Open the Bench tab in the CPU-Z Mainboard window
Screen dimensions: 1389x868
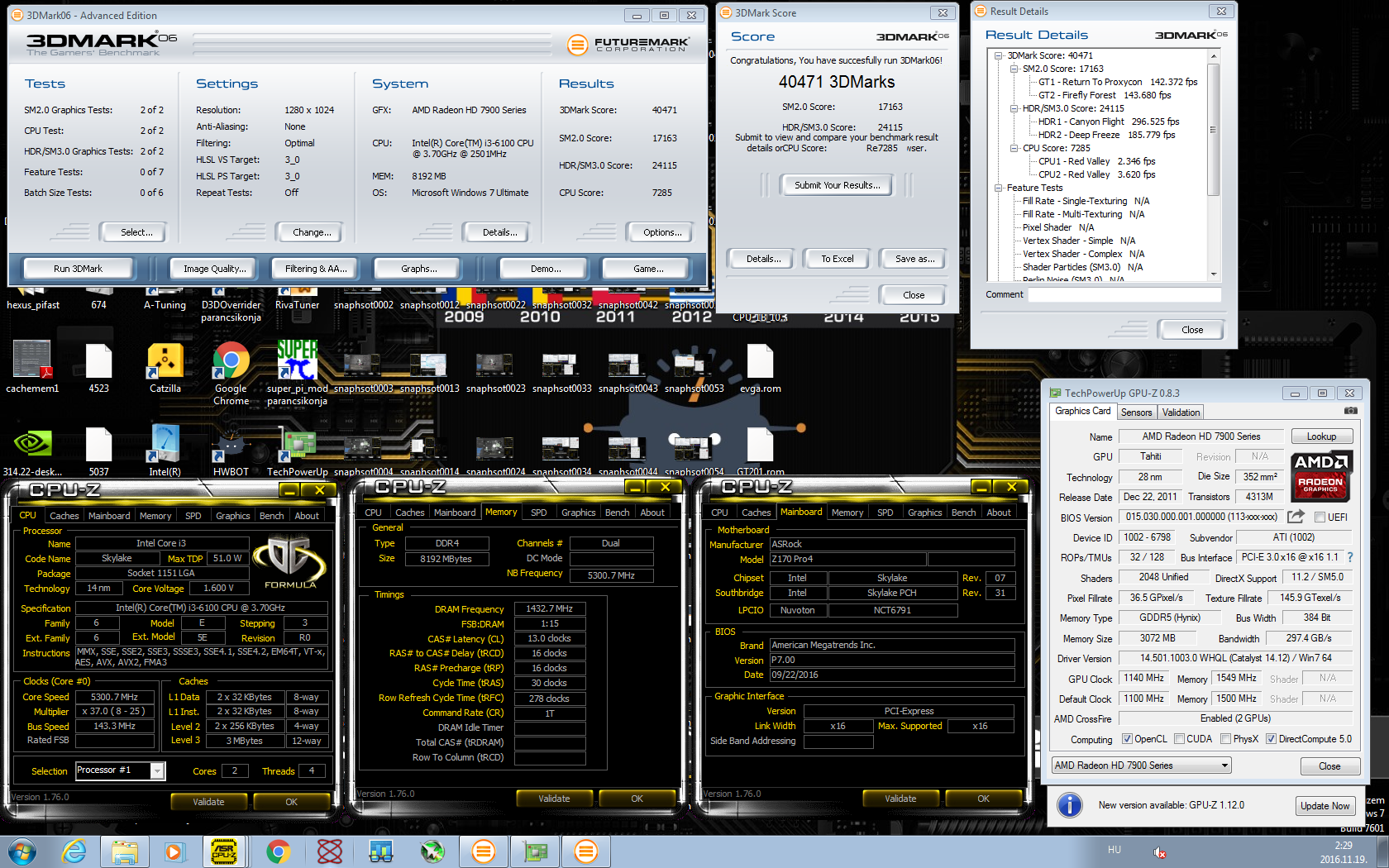click(963, 513)
